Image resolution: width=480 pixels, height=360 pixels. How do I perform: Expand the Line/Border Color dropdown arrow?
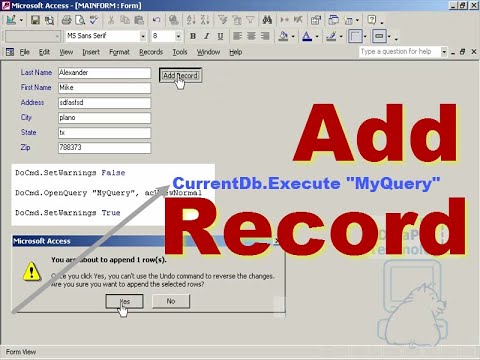[341, 36]
